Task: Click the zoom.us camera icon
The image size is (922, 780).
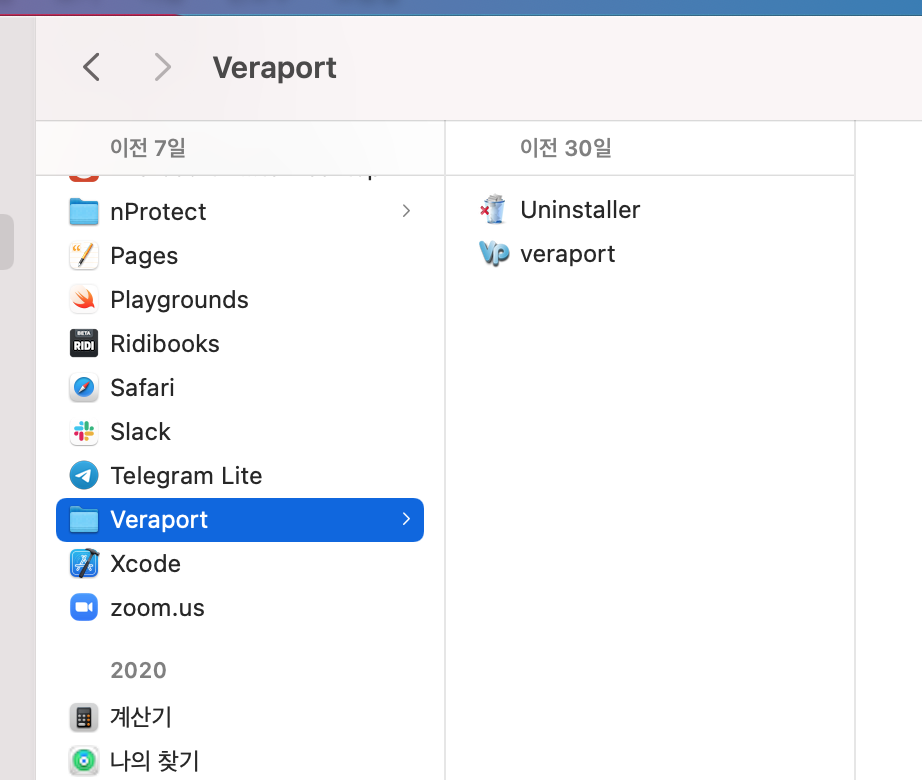Action: [x=84, y=608]
